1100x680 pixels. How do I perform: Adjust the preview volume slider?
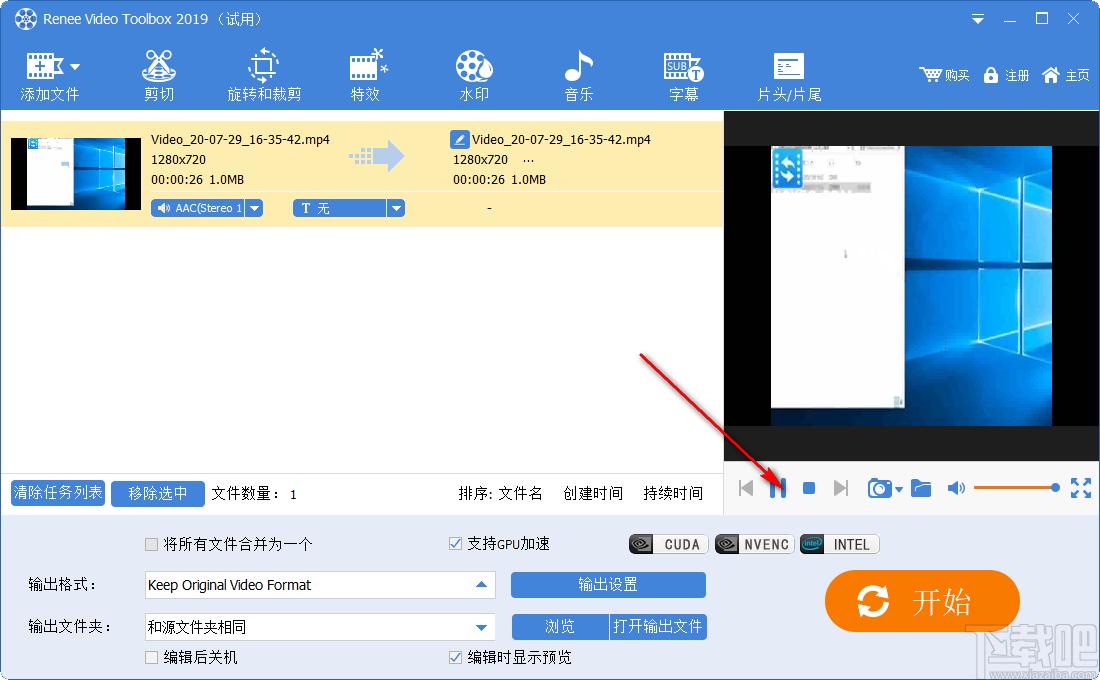1017,488
